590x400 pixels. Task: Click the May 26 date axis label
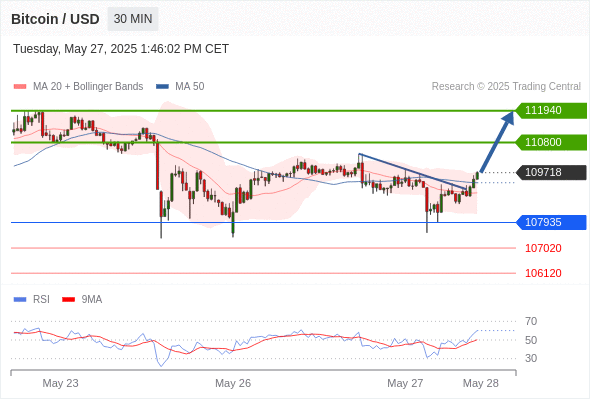233,383
